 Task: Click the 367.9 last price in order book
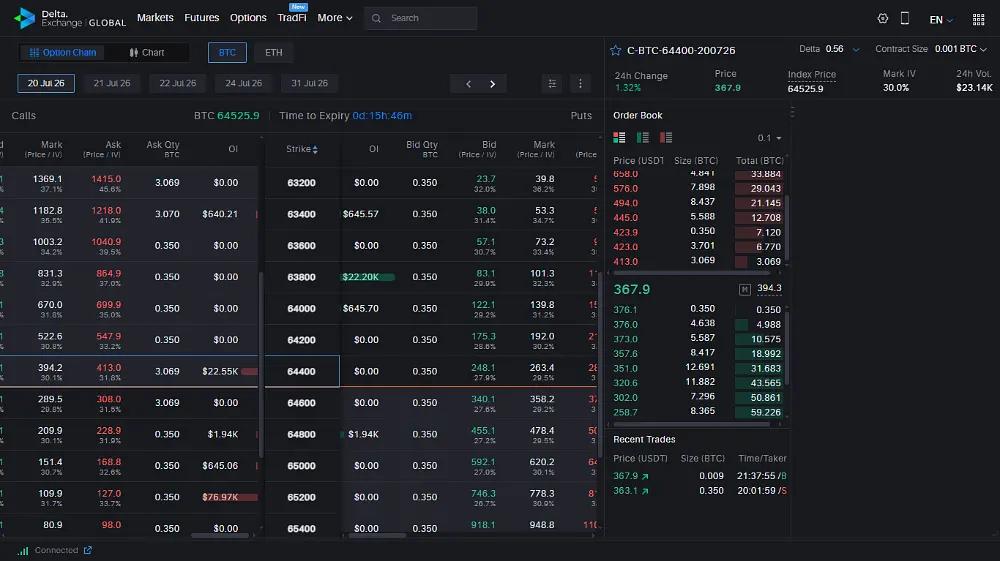631,289
